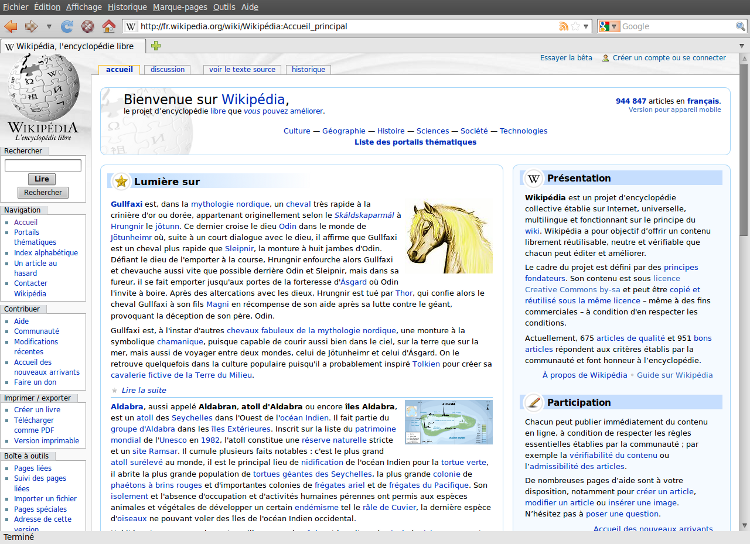Open the home page icon
Screen dimensions: 750x544
tap(109, 26)
